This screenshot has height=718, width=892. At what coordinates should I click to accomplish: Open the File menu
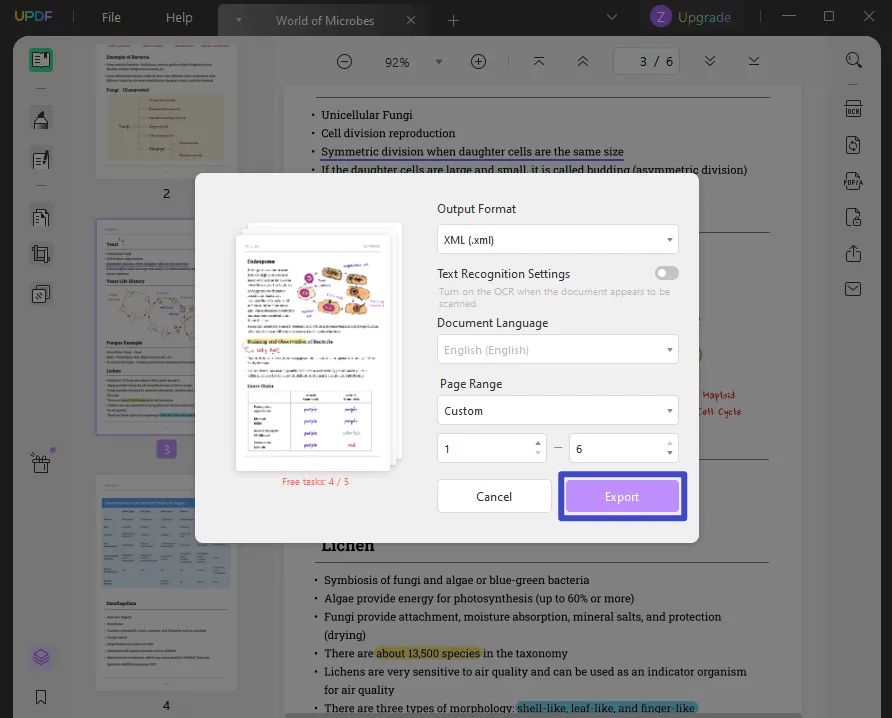click(x=110, y=17)
